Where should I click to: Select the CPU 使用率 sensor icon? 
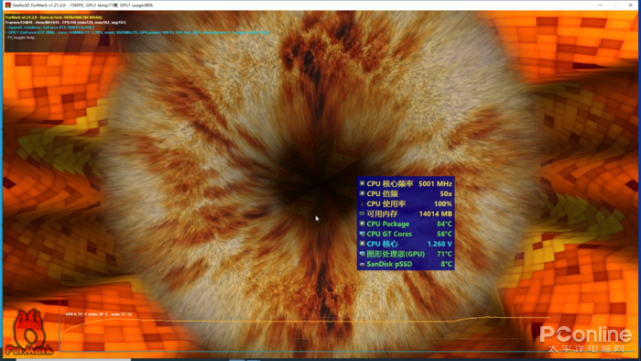point(362,204)
